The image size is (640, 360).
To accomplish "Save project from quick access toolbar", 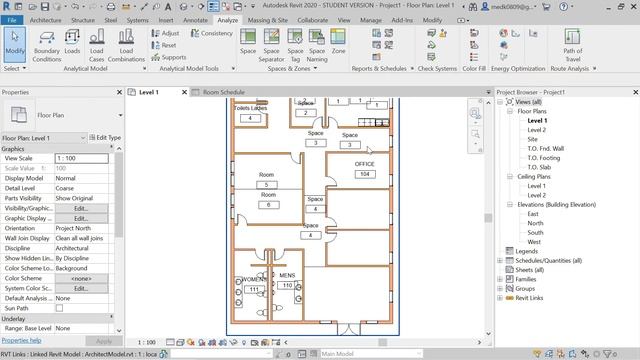I will [x=45, y=7].
